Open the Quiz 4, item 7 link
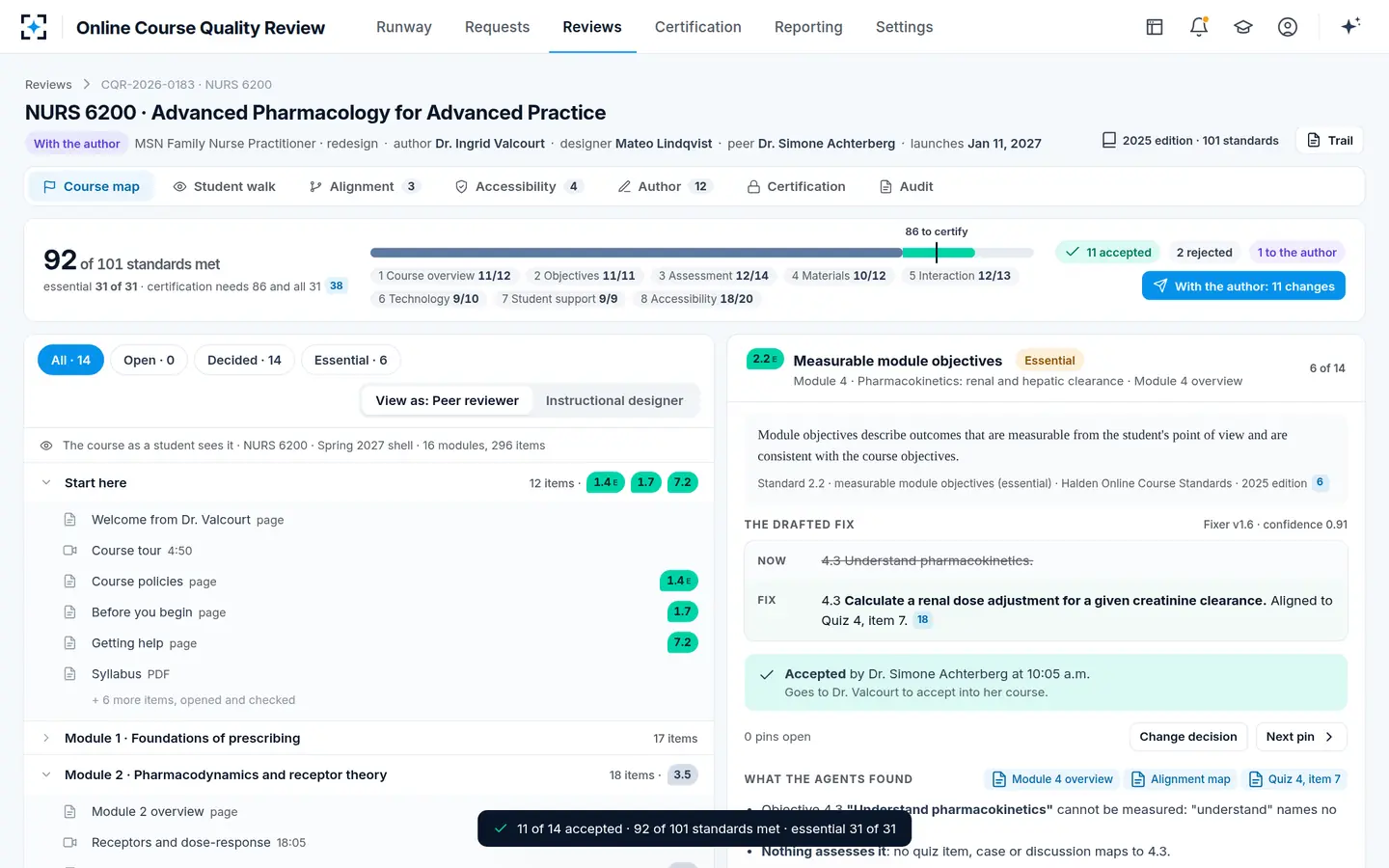The width and height of the screenshot is (1389, 868). (x=1294, y=779)
